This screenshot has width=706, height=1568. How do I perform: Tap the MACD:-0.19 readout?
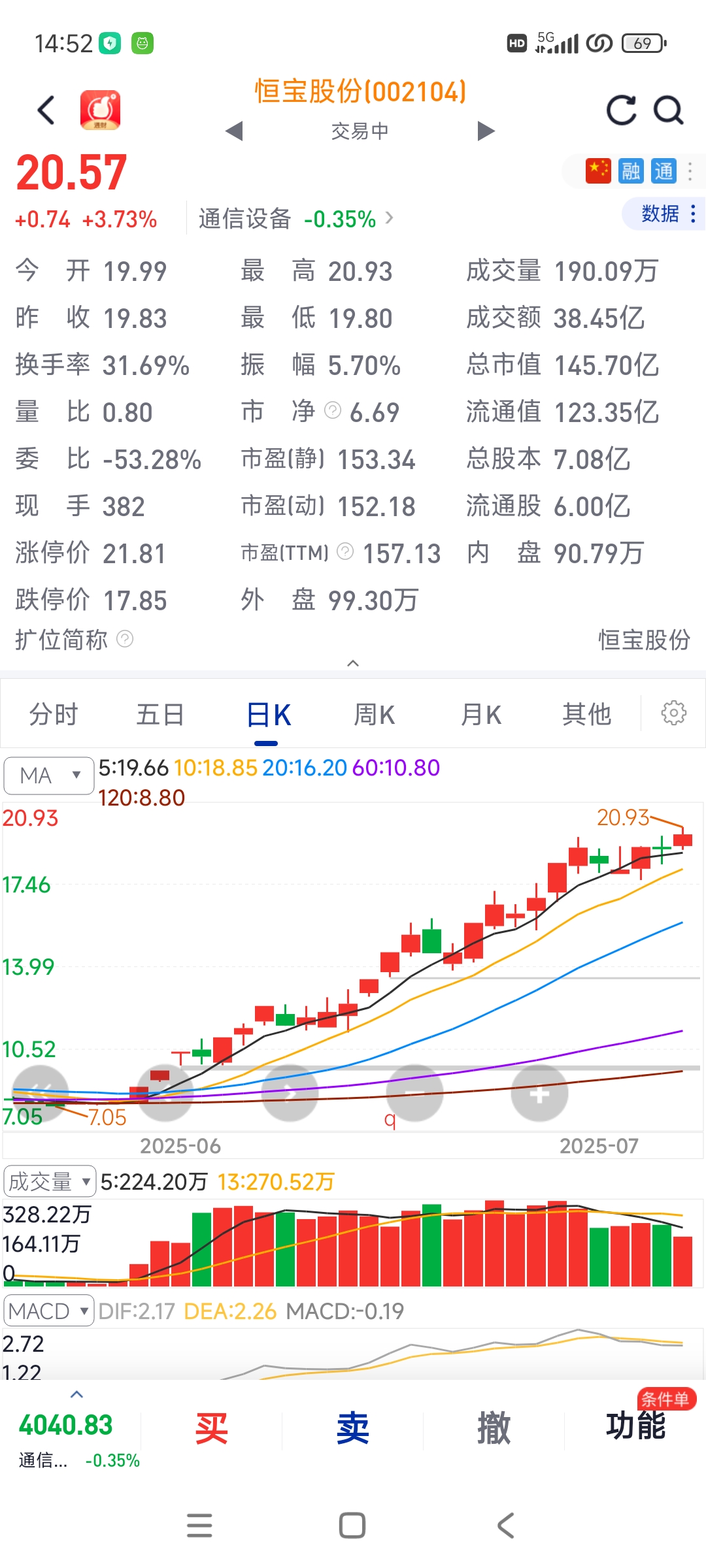345,1311
